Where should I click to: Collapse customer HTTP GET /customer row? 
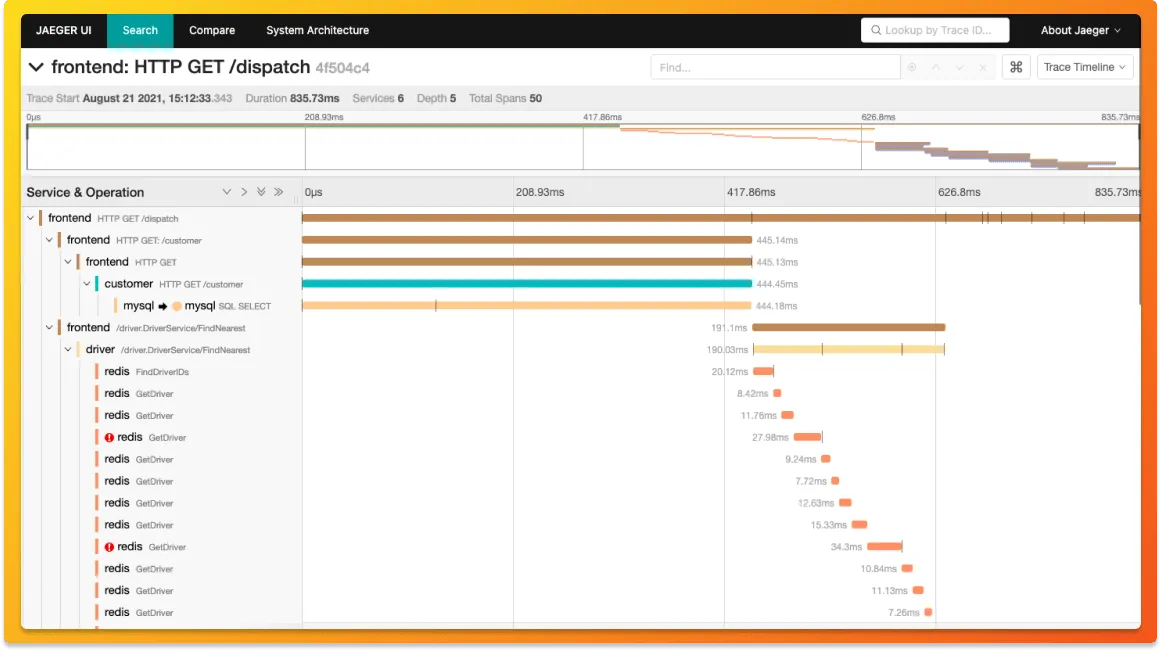click(87, 284)
